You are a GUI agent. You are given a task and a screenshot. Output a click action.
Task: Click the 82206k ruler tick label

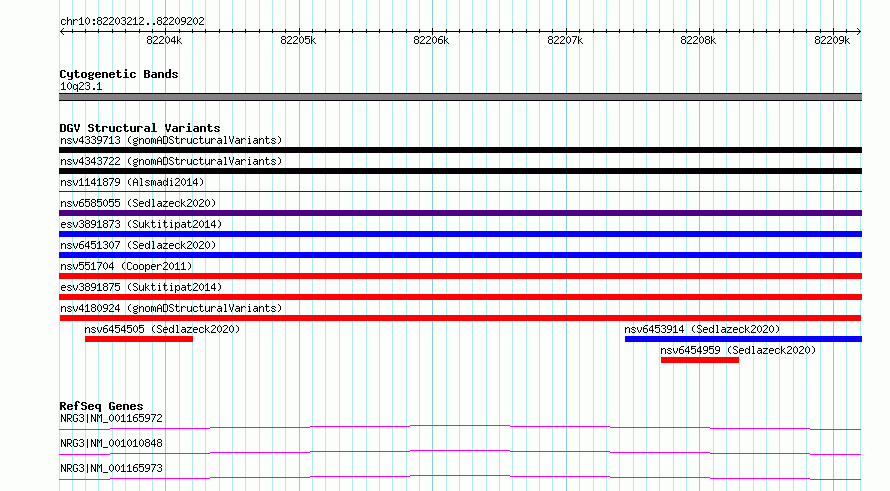pos(431,40)
